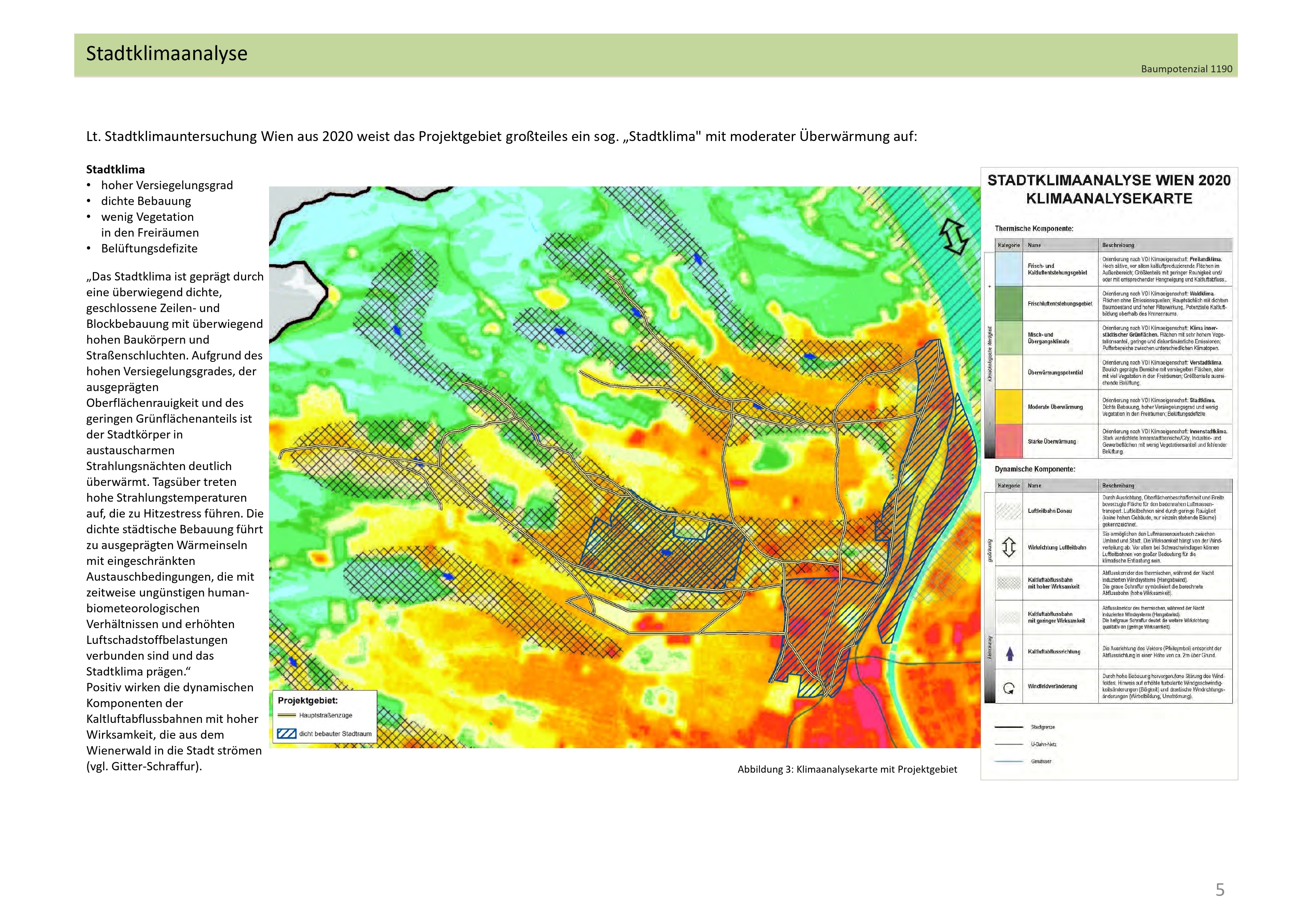This screenshot has width=1307, height=924.
Task: Click the Hauptstraßenzüge line symbol in map legend
Action: pos(286,716)
